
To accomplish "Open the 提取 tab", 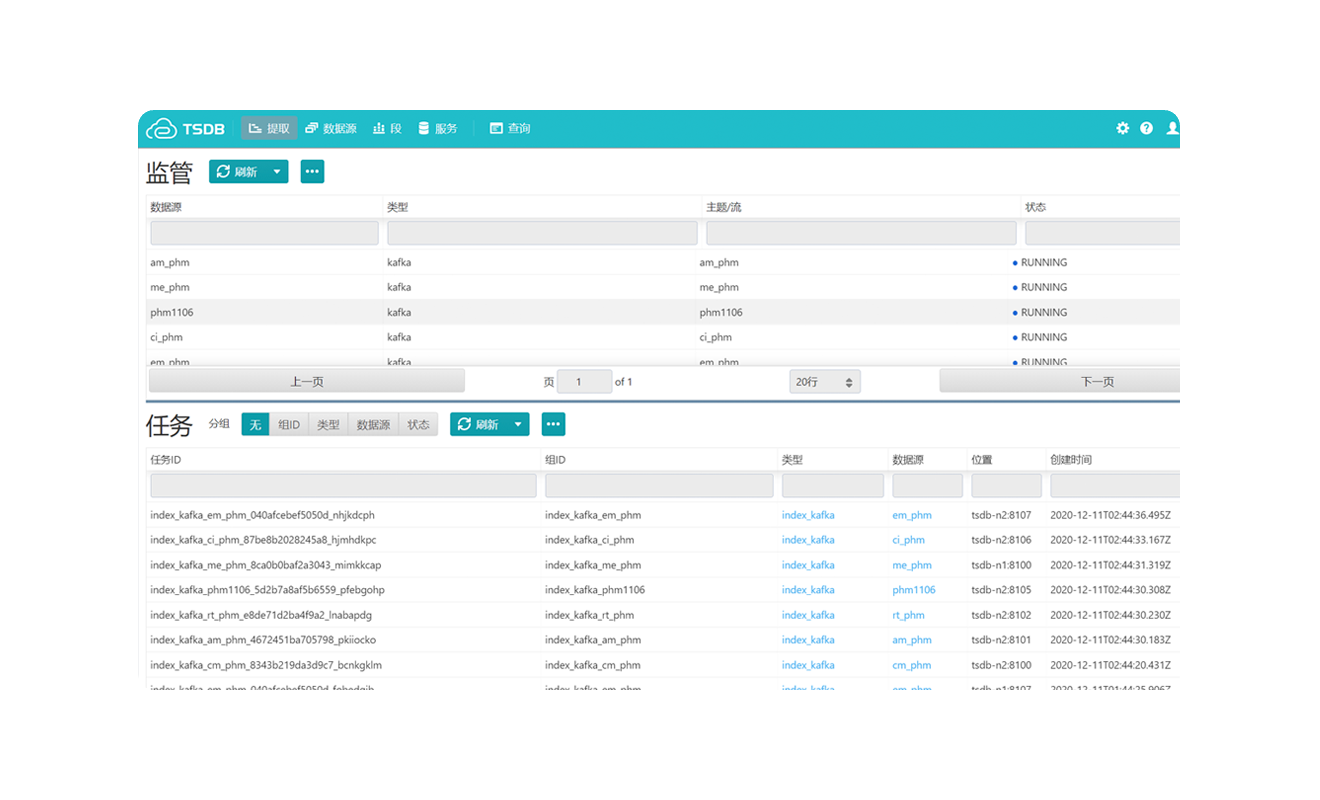I will click(269, 129).
